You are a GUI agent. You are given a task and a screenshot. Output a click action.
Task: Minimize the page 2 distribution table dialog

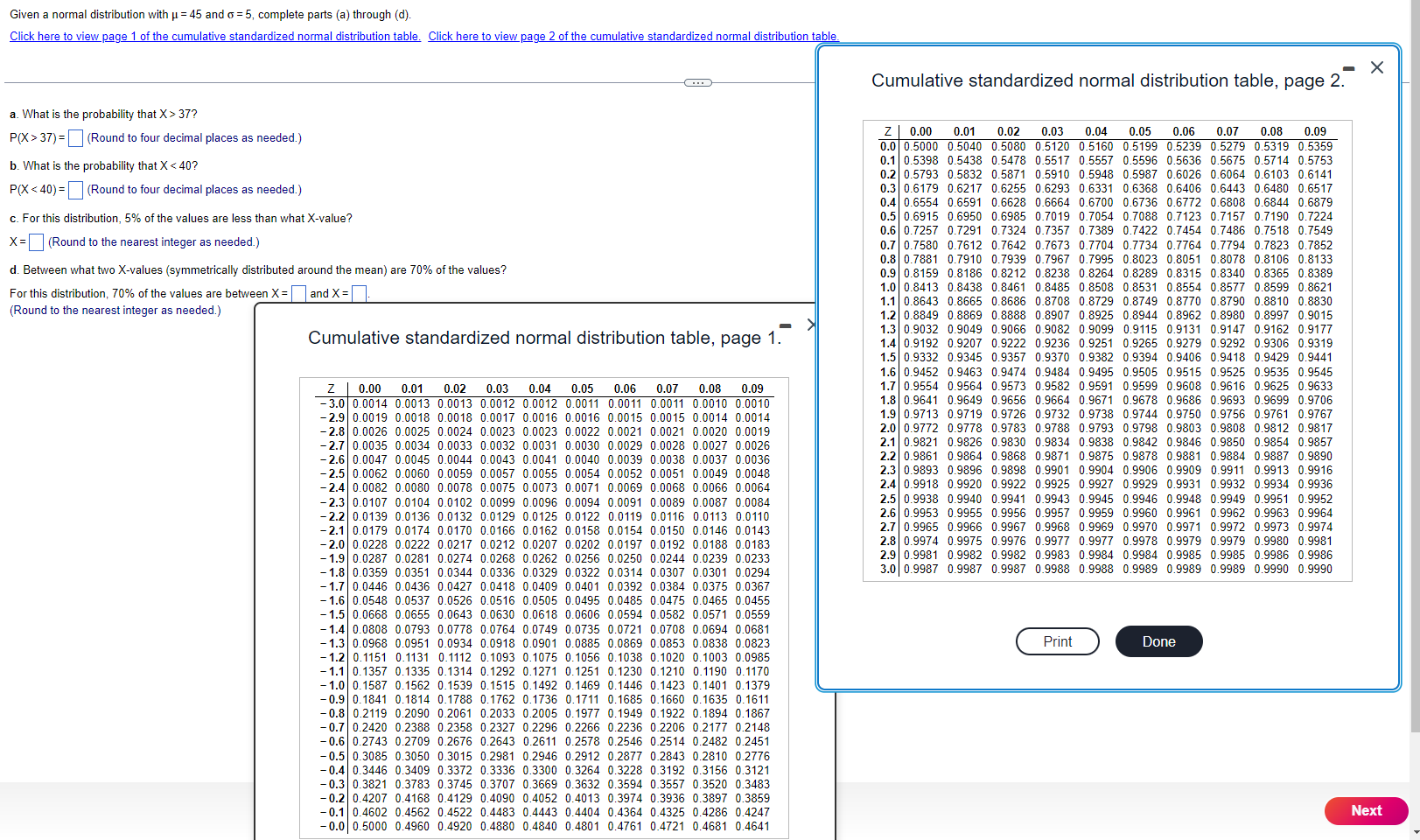1348,68
